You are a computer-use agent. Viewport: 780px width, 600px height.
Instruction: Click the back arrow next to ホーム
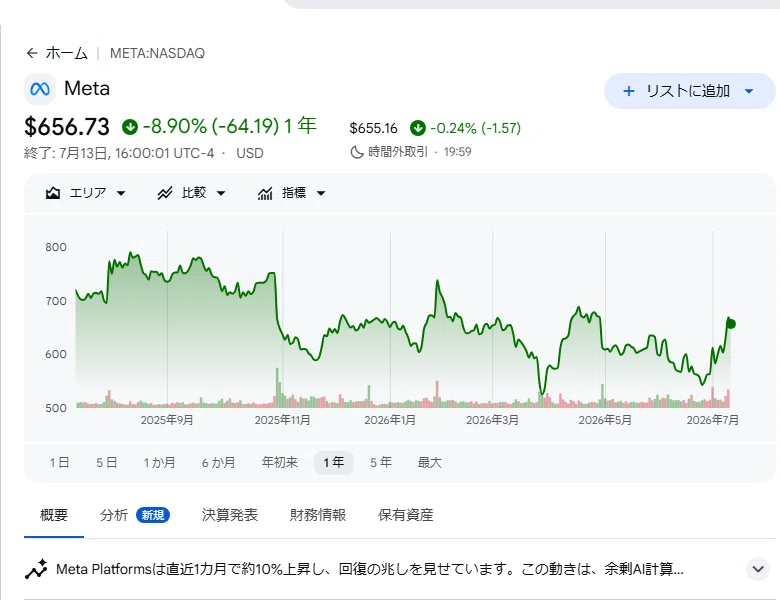coord(32,53)
